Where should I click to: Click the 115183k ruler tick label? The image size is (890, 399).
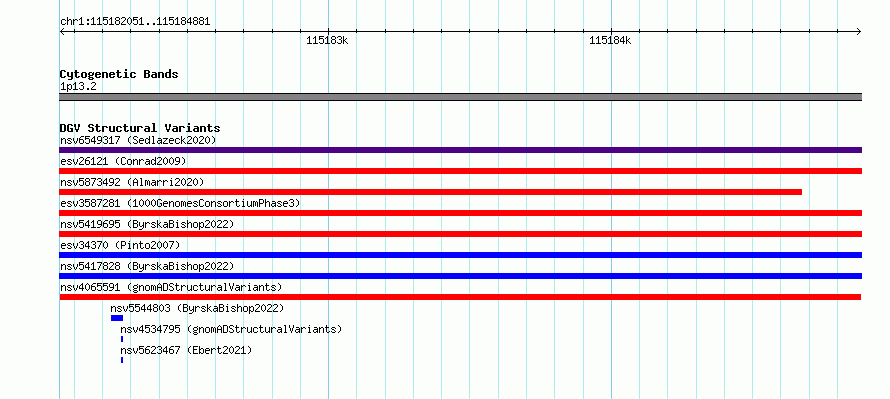coord(327,40)
